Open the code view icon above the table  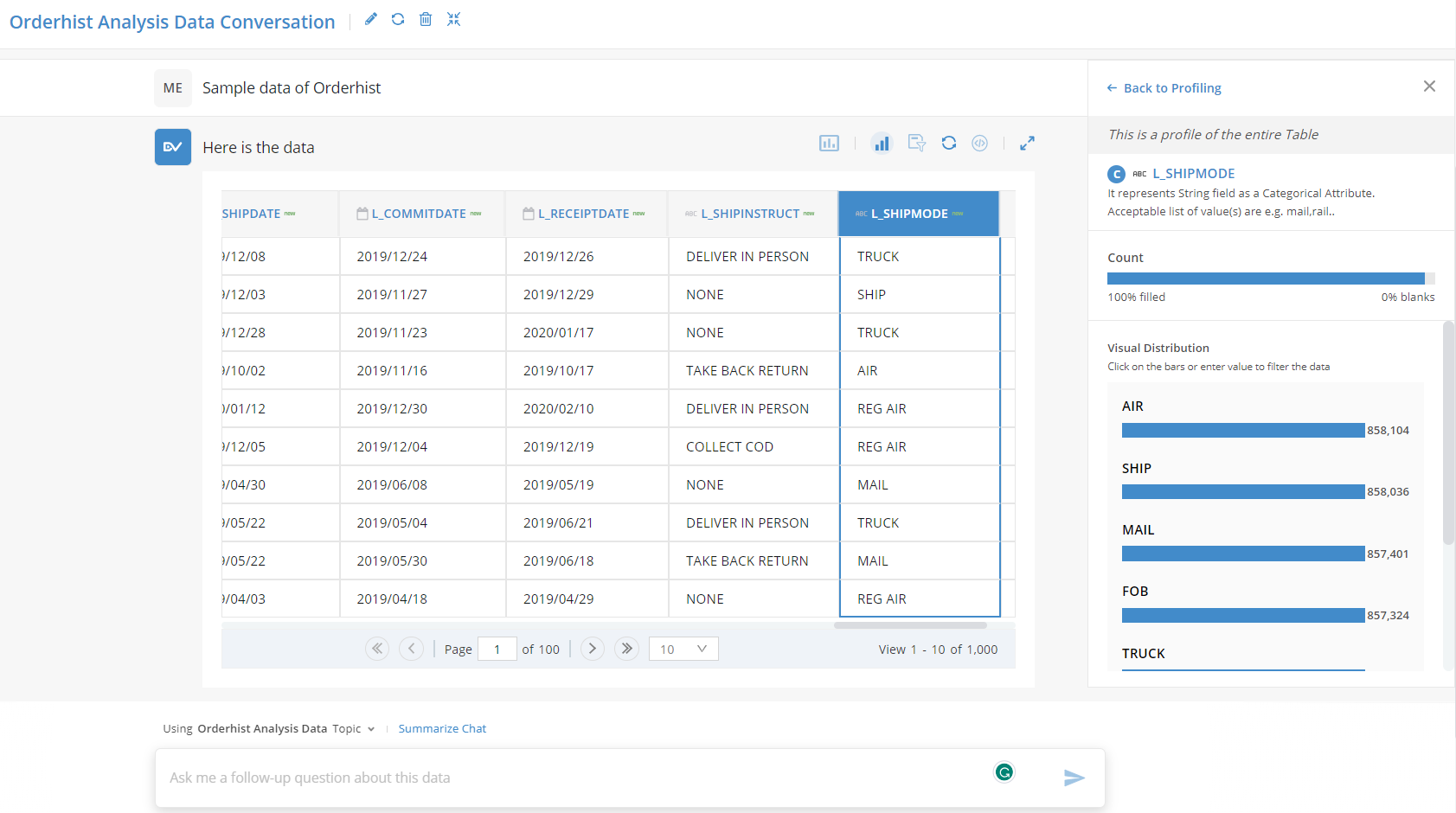pos(979,144)
